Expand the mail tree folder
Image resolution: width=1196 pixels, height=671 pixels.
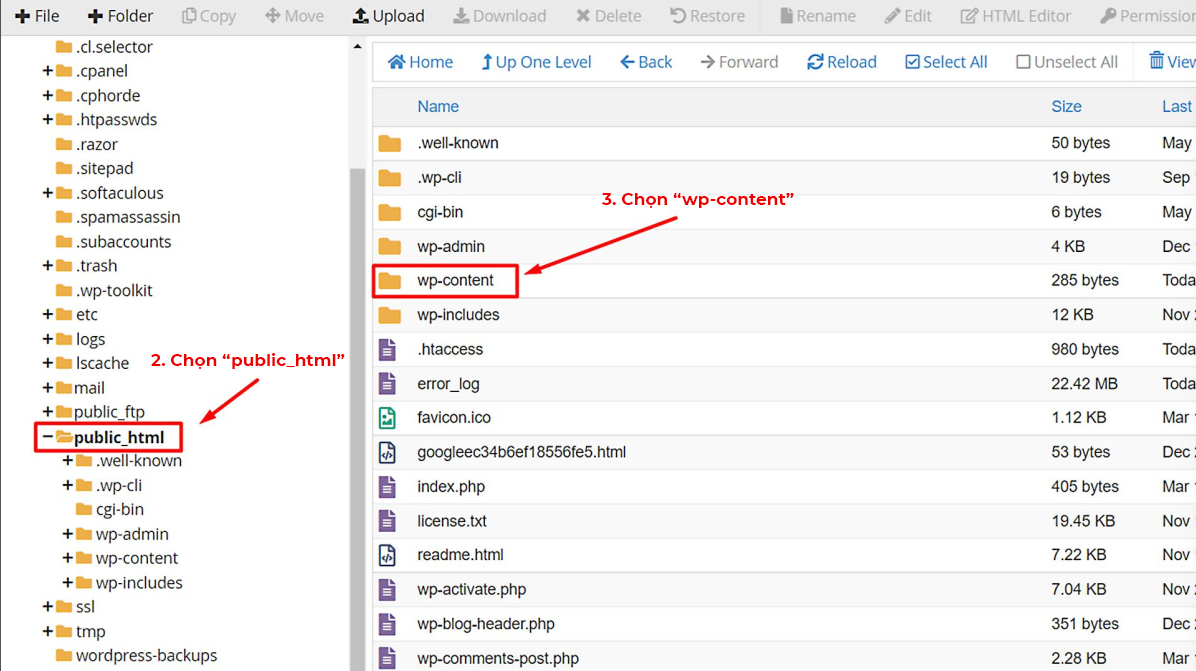[x=47, y=387]
